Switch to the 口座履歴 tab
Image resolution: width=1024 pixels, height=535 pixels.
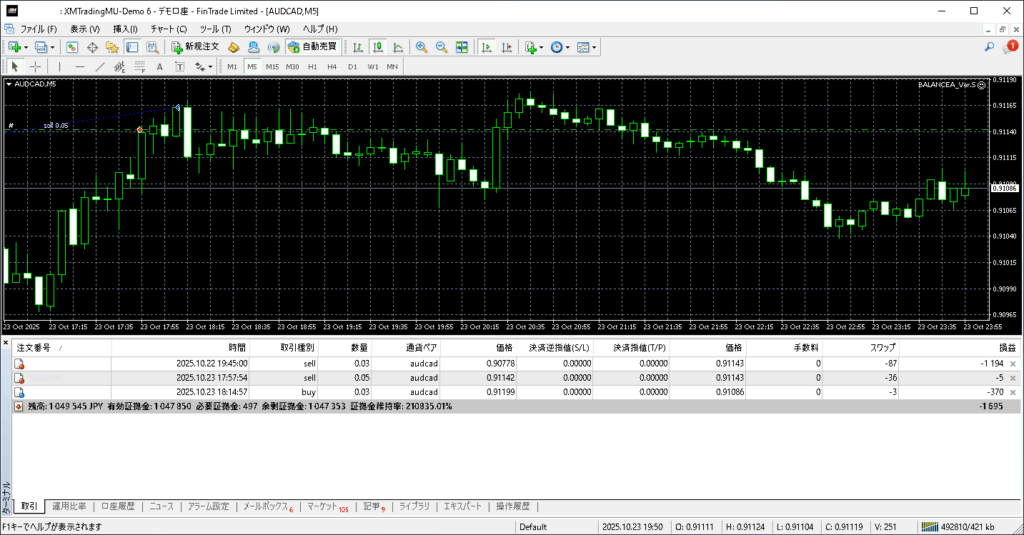point(118,507)
